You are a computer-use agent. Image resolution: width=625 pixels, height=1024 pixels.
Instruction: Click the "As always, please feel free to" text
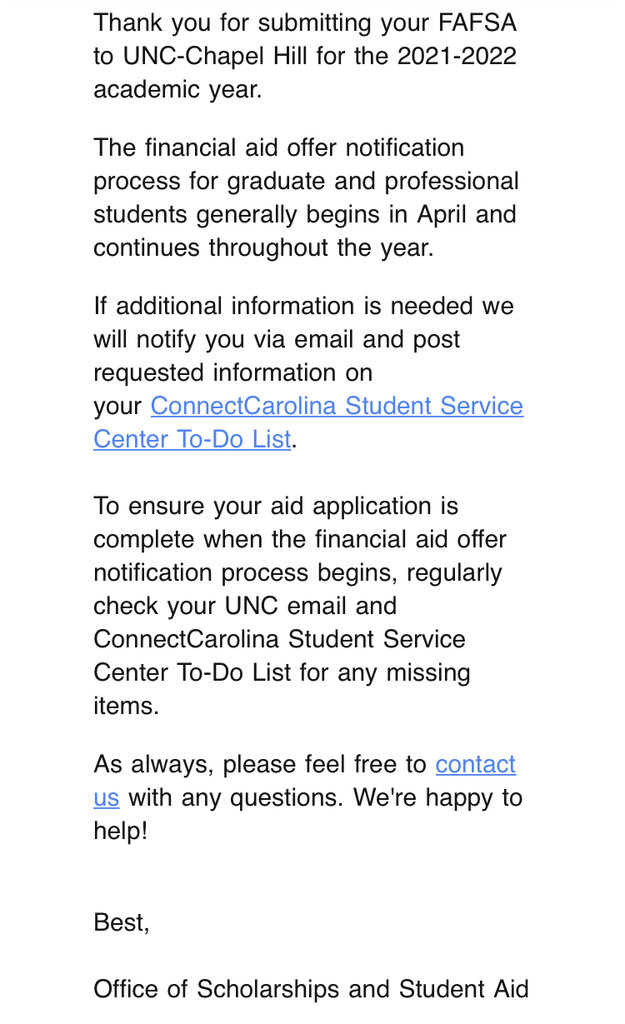[260, 765]
